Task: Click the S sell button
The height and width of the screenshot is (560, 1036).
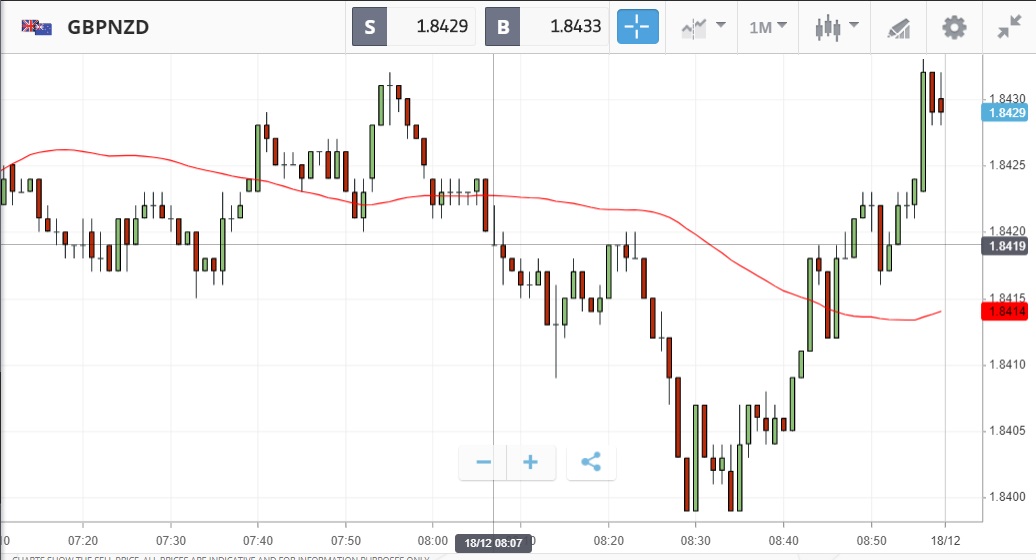Action: point(369,27)
